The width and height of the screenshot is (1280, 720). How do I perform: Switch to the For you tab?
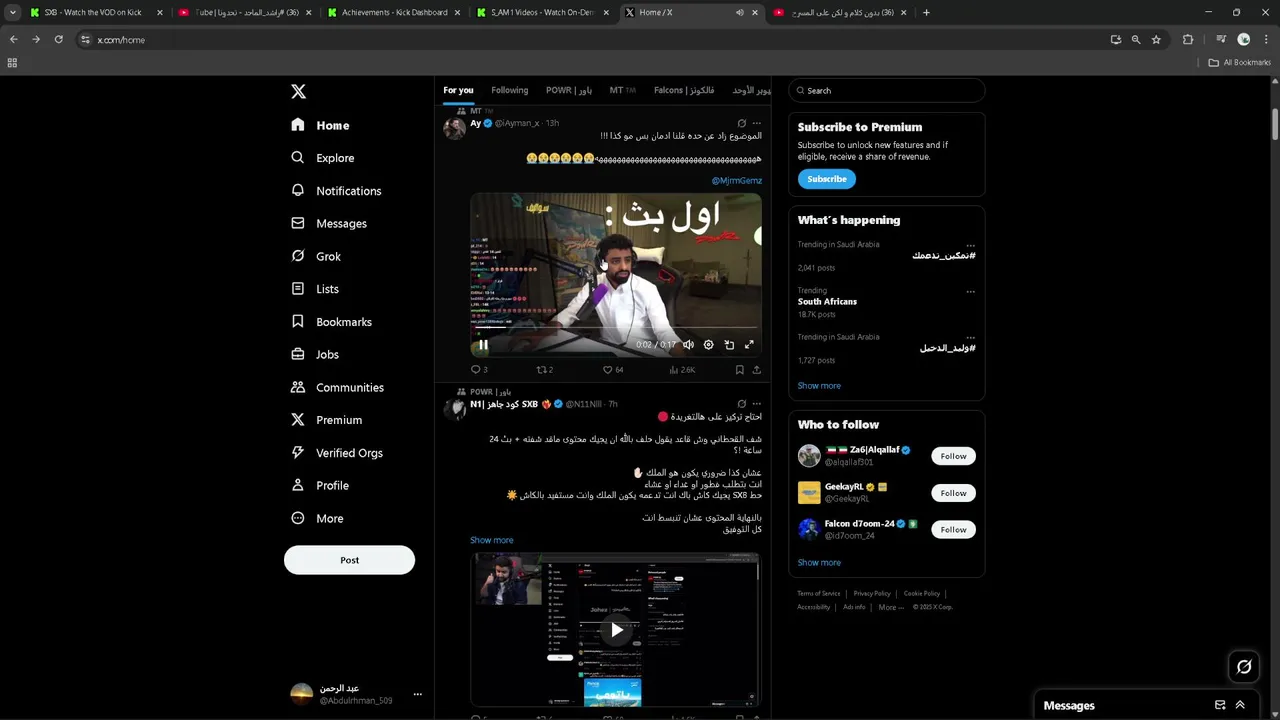click(x=459, y=90)
